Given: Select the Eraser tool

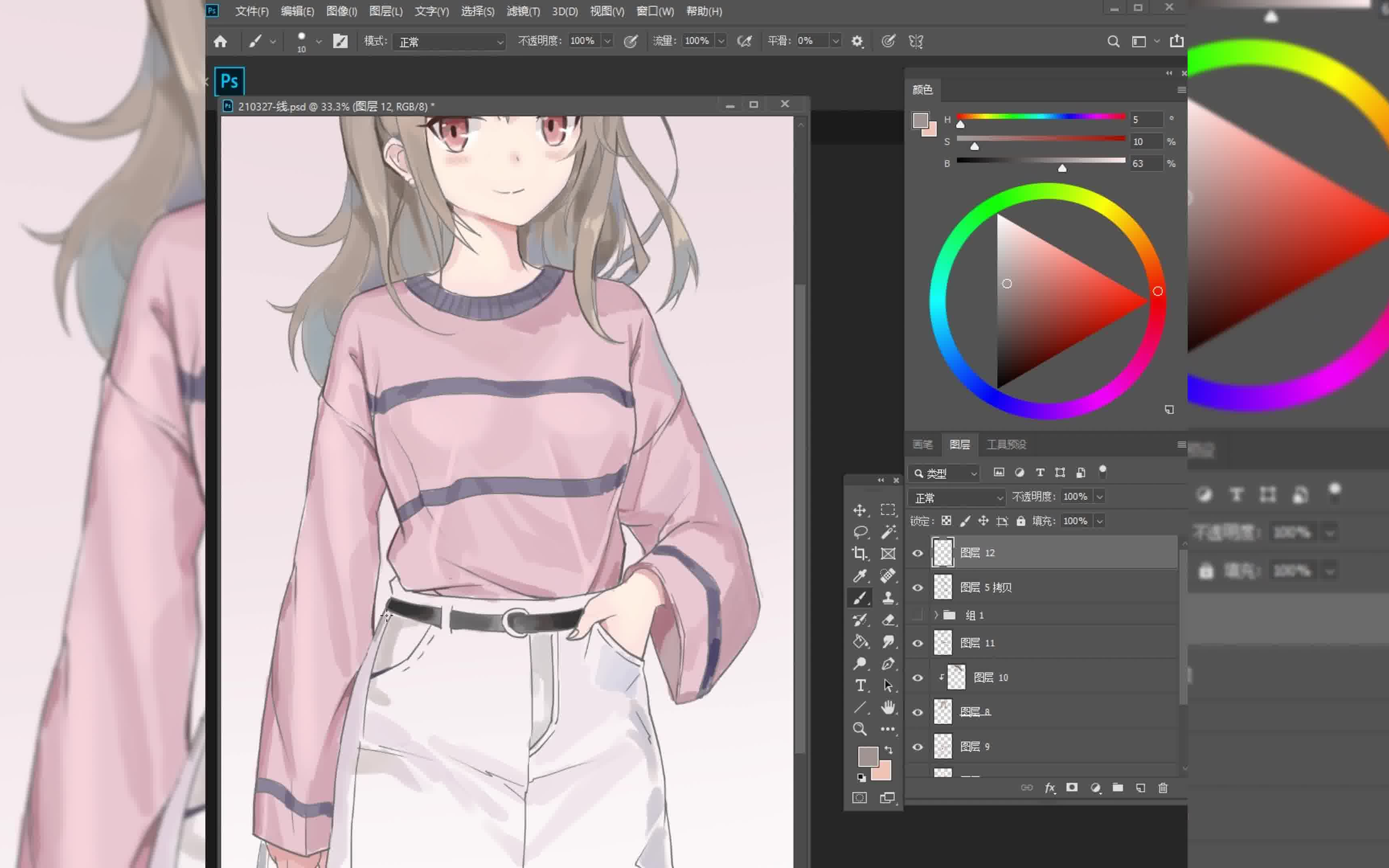Looking at the screenshot, I should coord(888,619).
